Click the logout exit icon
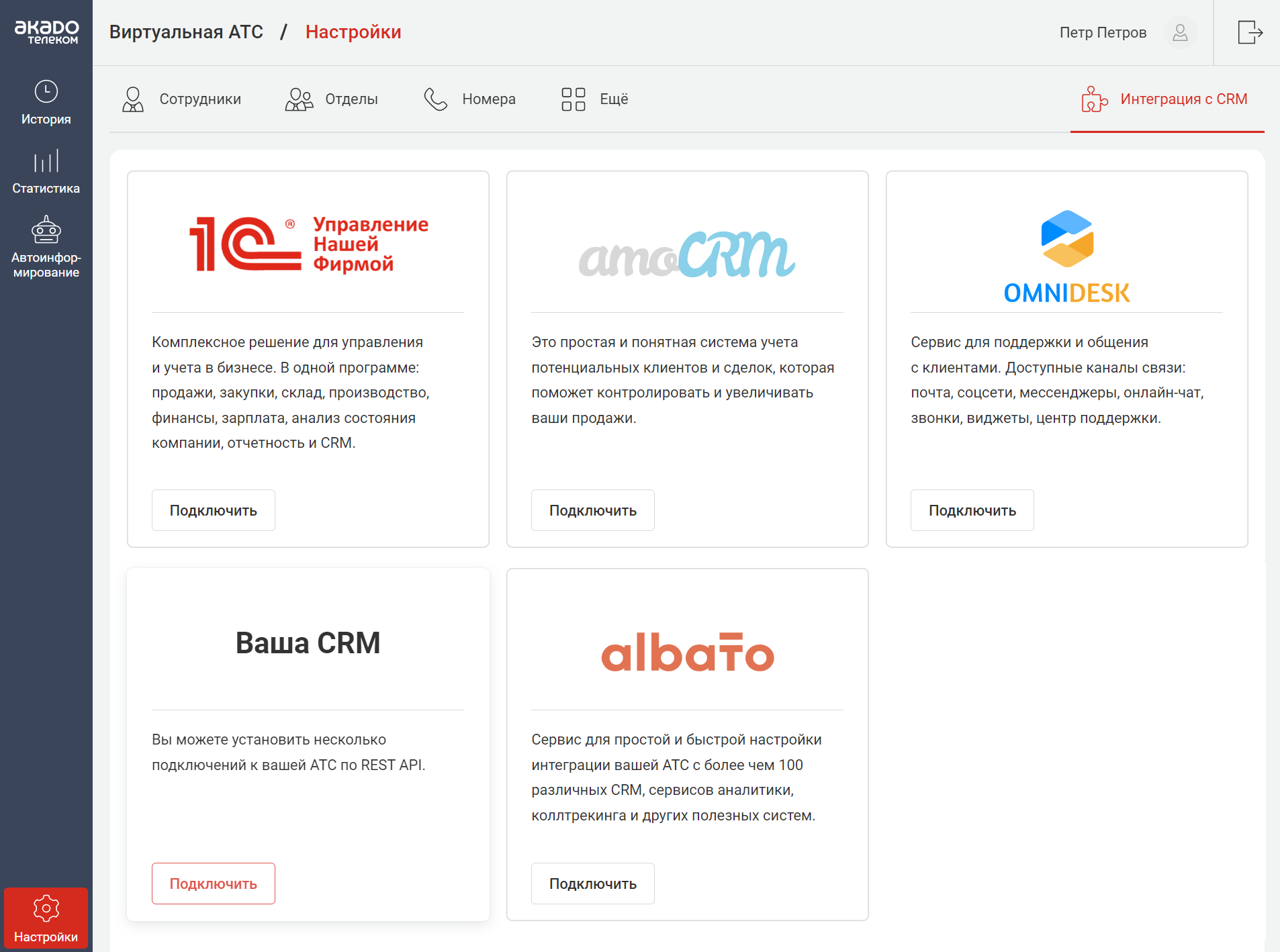Viewport: 1280px width, 952px height. point(1250,32)
